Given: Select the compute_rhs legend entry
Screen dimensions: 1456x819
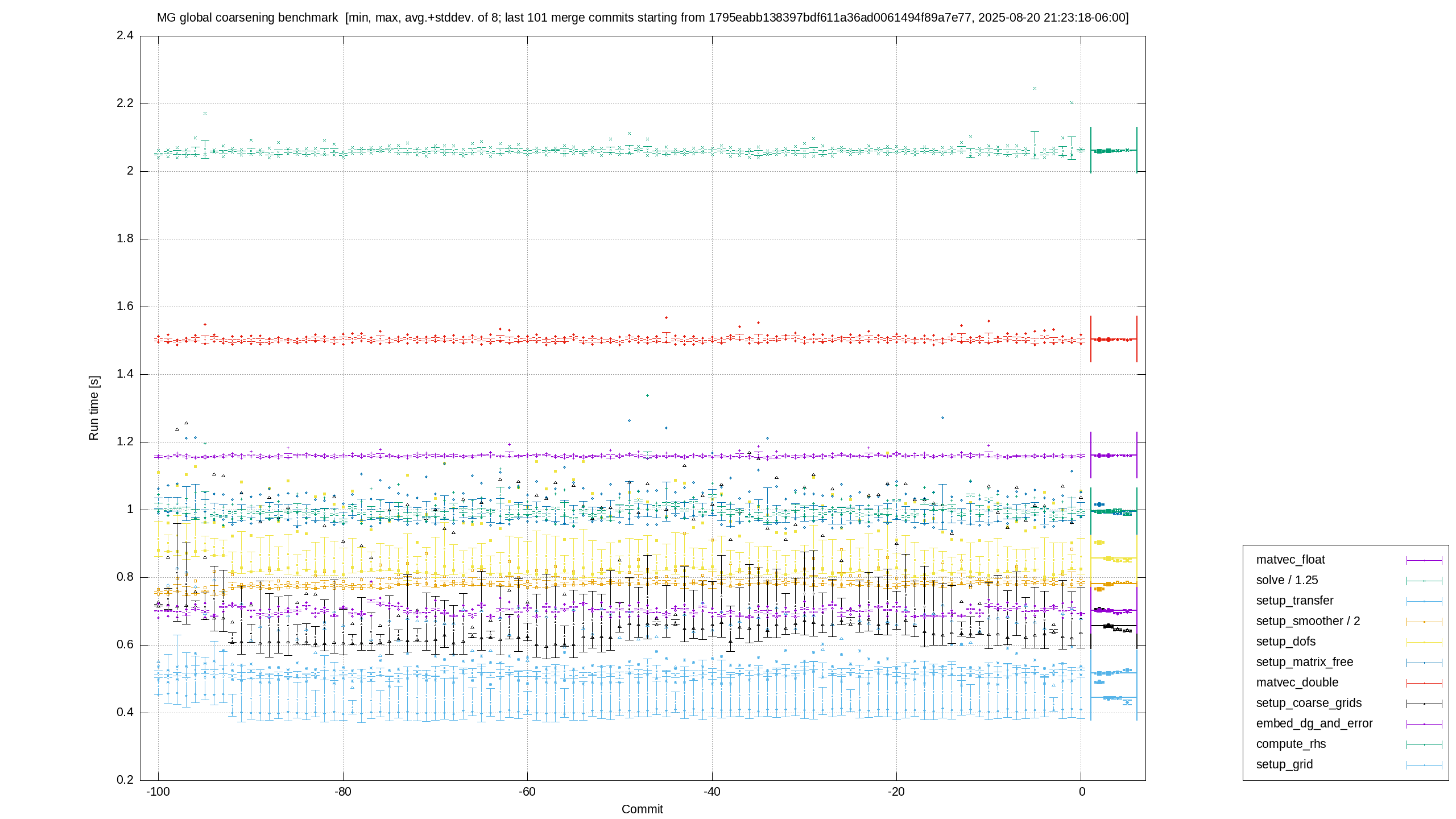Looking at the screenshot, I should pos(1290,744).
